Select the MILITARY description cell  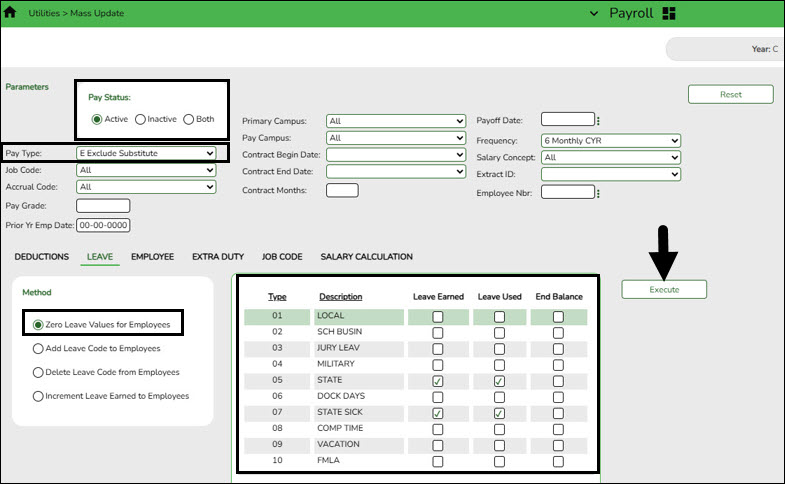point(358,364)
